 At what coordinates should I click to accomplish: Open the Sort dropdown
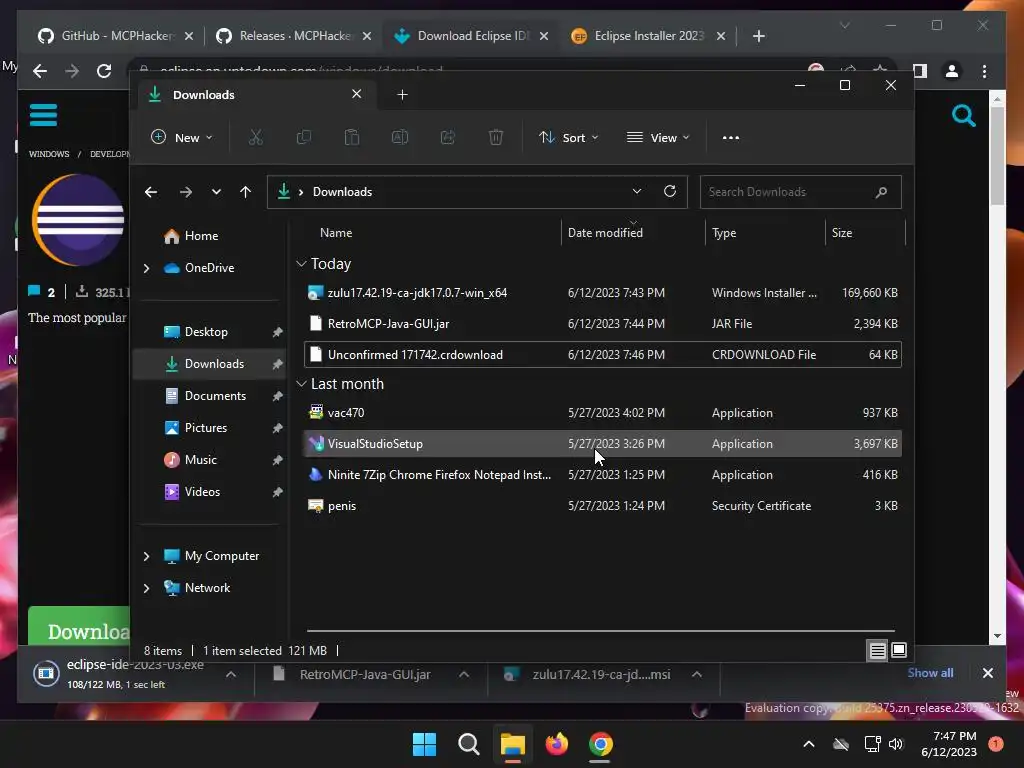click(568, 138)
